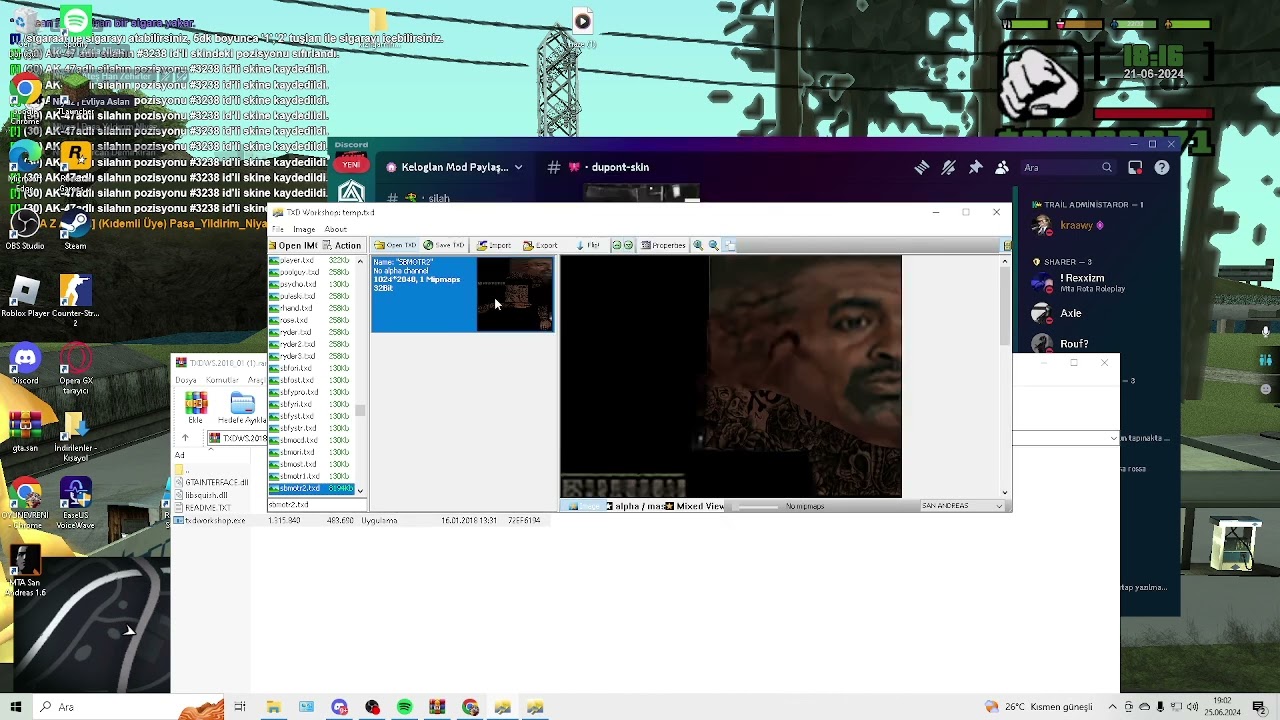This screenshot has height=720, width=1280.
Task: Open a TXD file with Open TXD
Action: point(395,245)
